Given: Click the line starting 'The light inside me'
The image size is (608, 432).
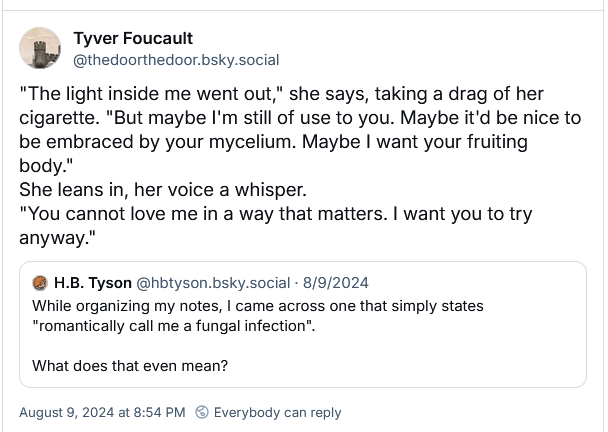Looking at the screenshot, I should pos(280,94).
